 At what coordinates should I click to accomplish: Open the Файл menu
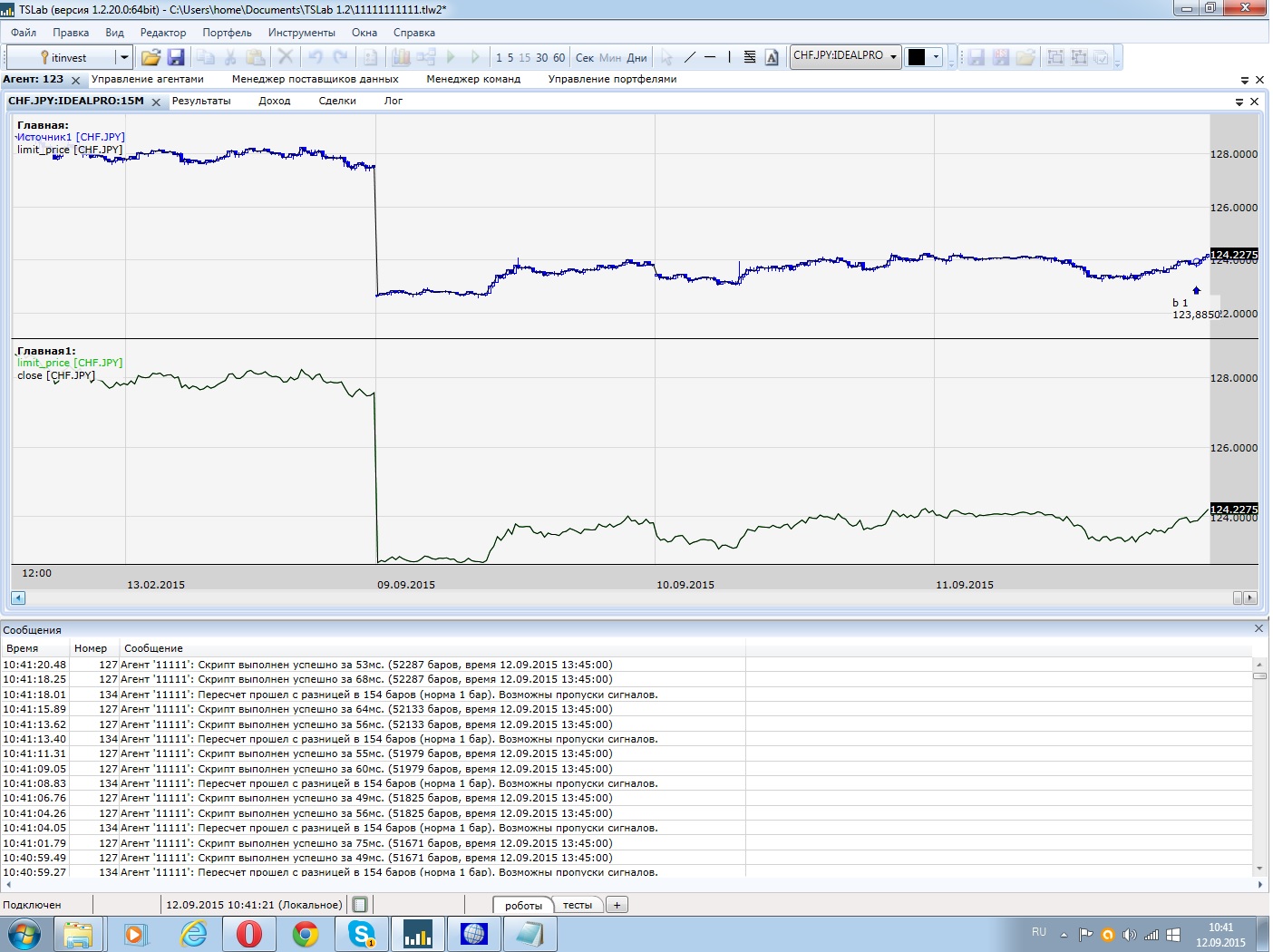[x=24, y=33]
